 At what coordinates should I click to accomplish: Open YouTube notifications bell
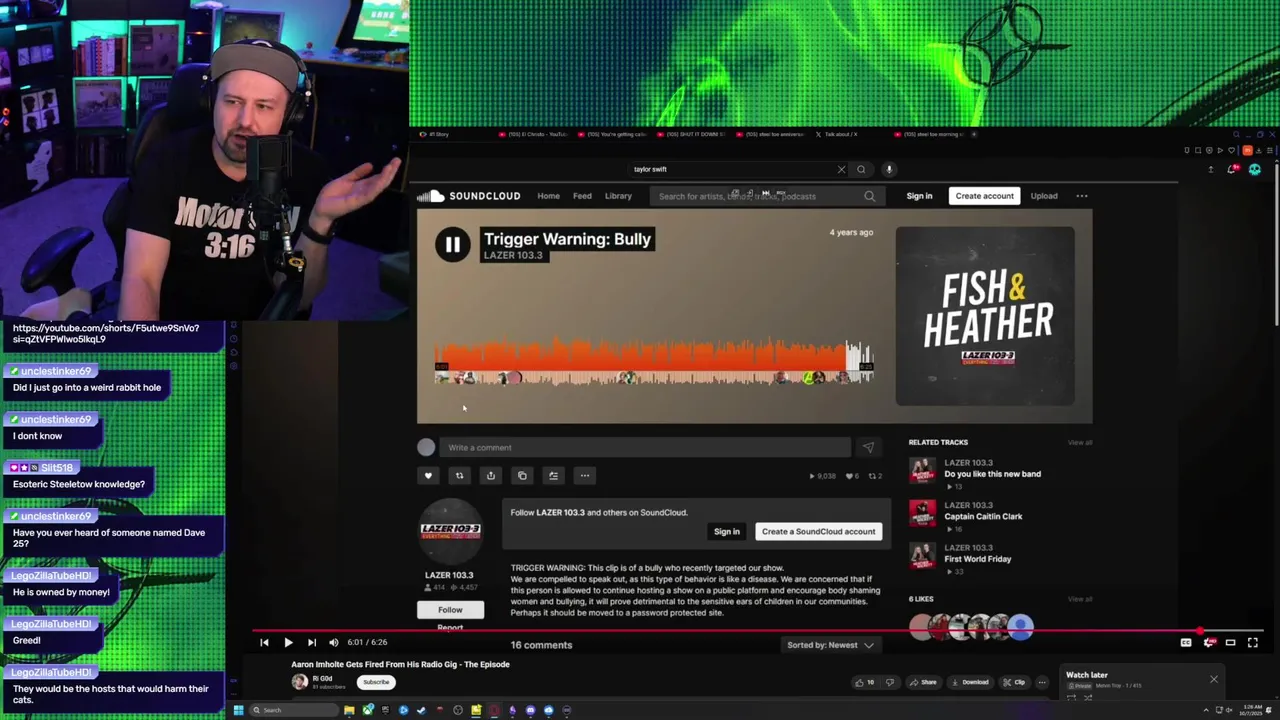pyautogui.click(x=1232, y=169)
